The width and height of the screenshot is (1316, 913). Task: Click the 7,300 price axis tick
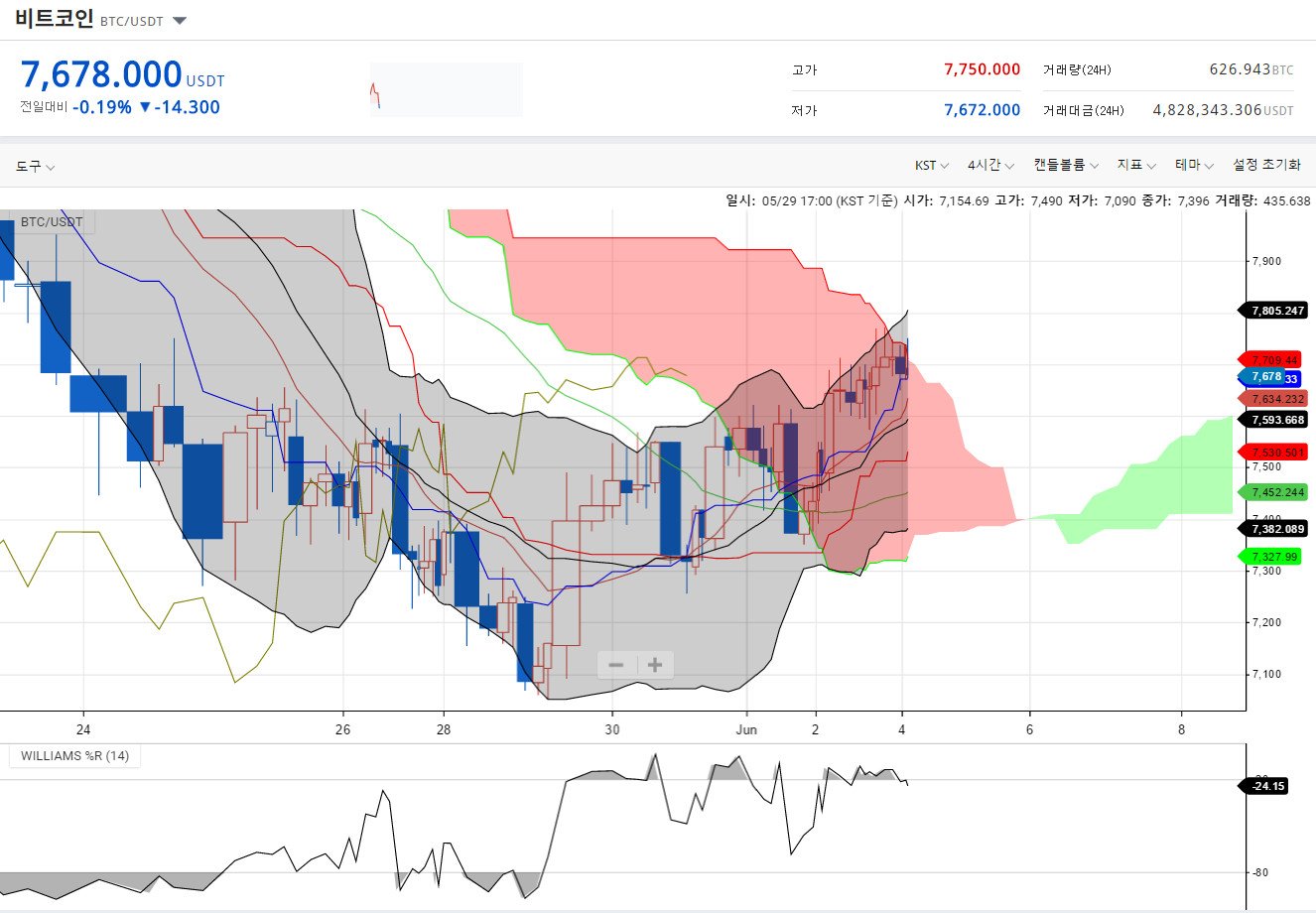pos(1266,572)
